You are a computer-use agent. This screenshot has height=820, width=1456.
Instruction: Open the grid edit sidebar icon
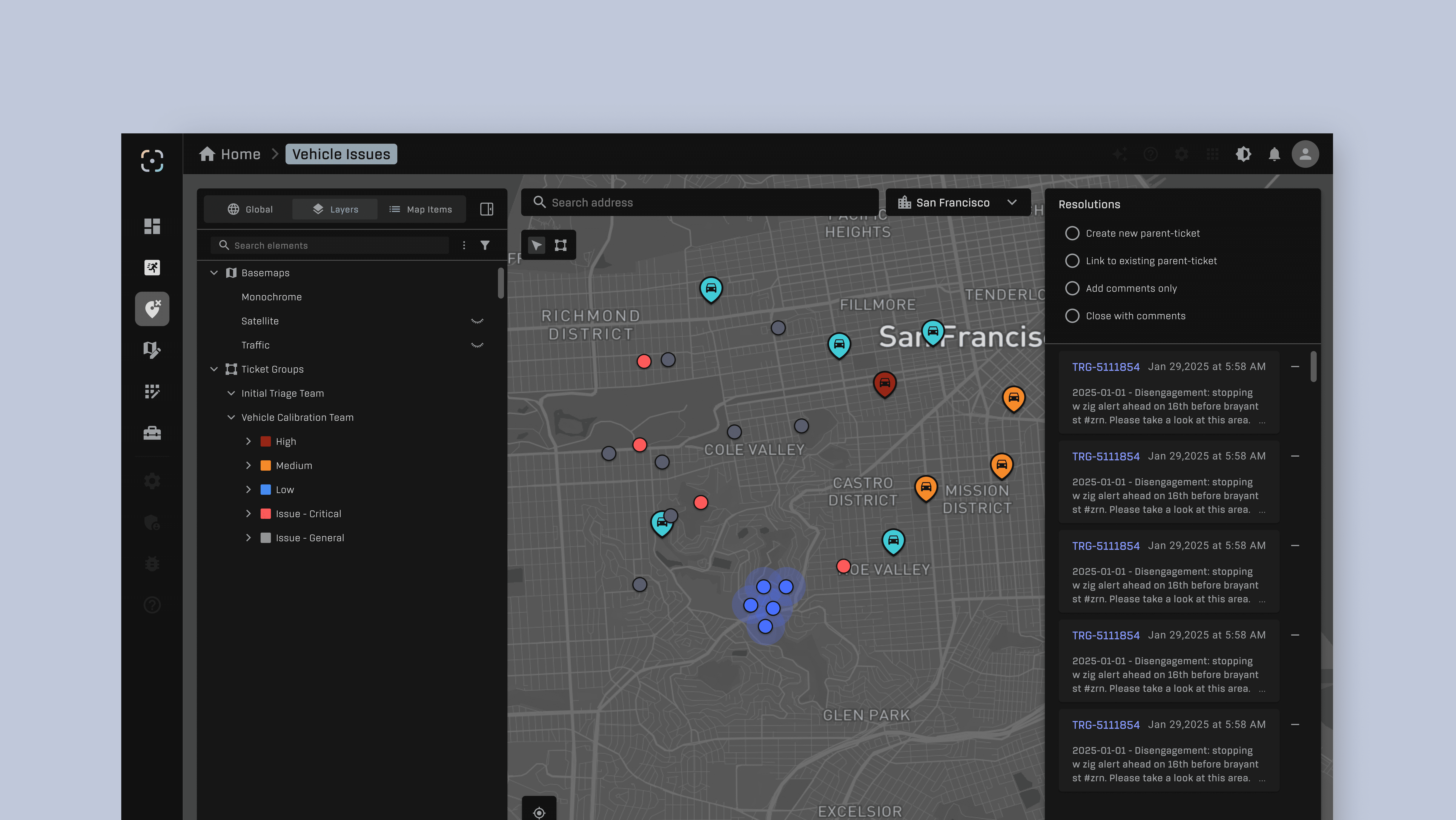pyautogui.click(x=152, y=391)
